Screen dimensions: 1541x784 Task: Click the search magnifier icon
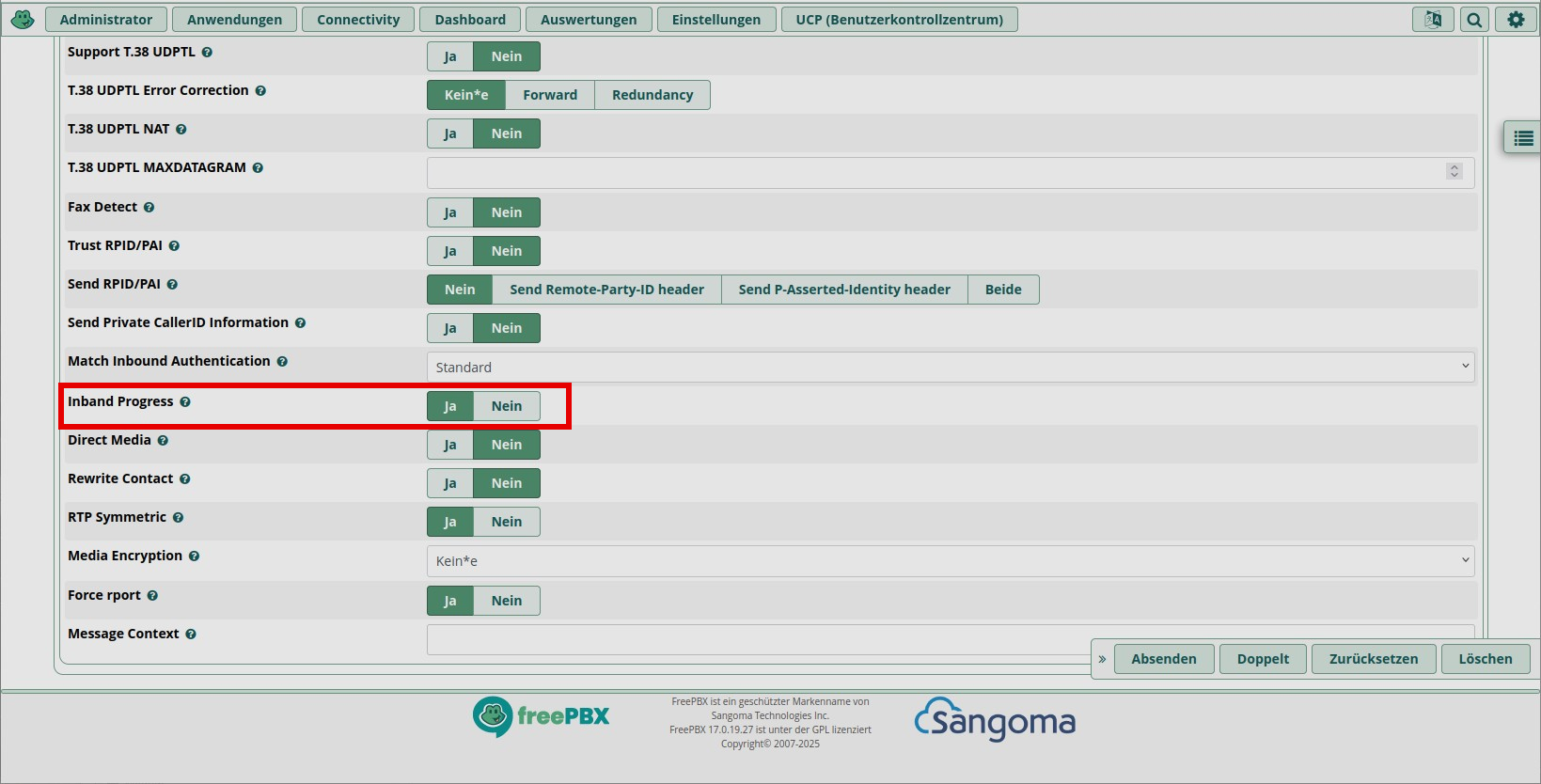point(1474,19)
